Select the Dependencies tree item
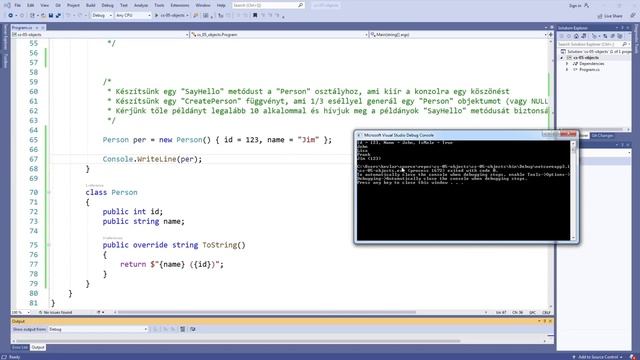640x360 pixels. (591, 64)
